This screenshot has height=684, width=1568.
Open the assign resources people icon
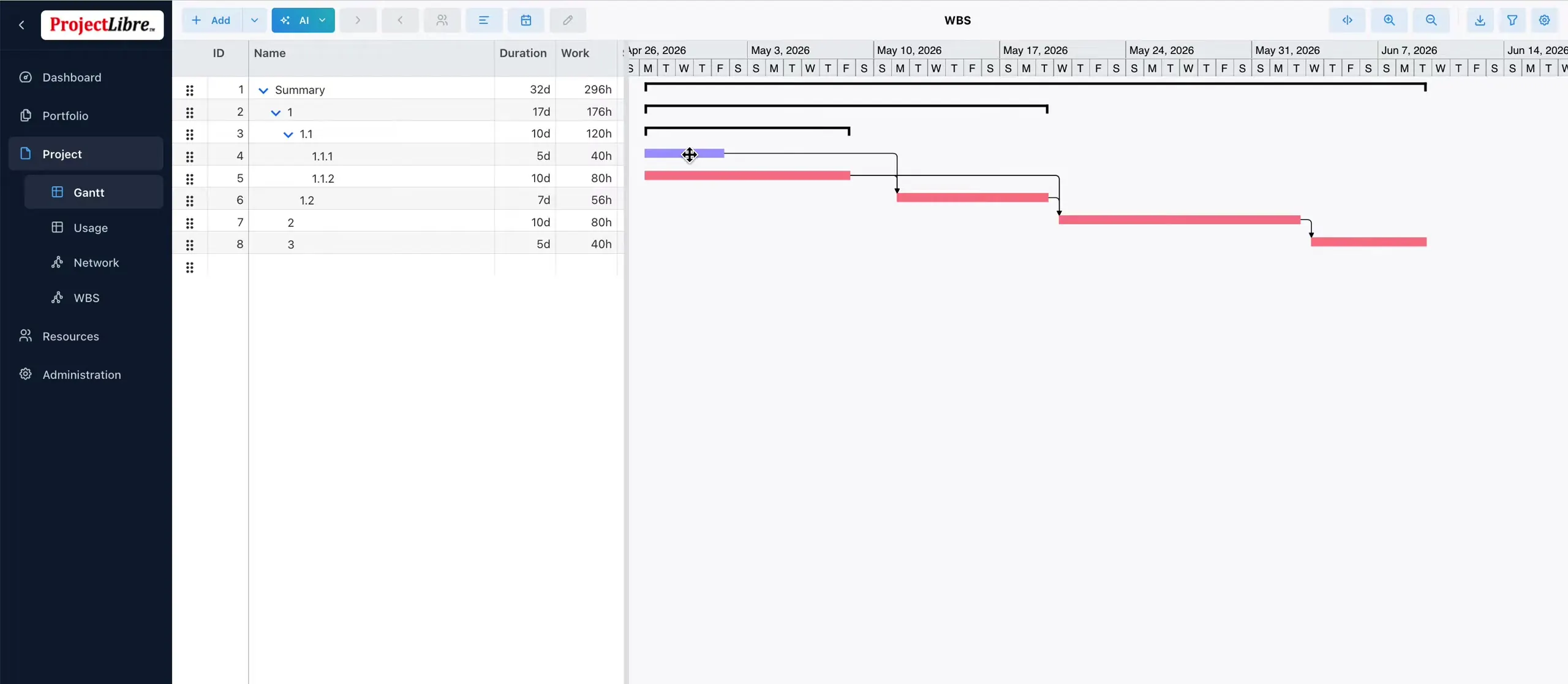click(442, 20)
